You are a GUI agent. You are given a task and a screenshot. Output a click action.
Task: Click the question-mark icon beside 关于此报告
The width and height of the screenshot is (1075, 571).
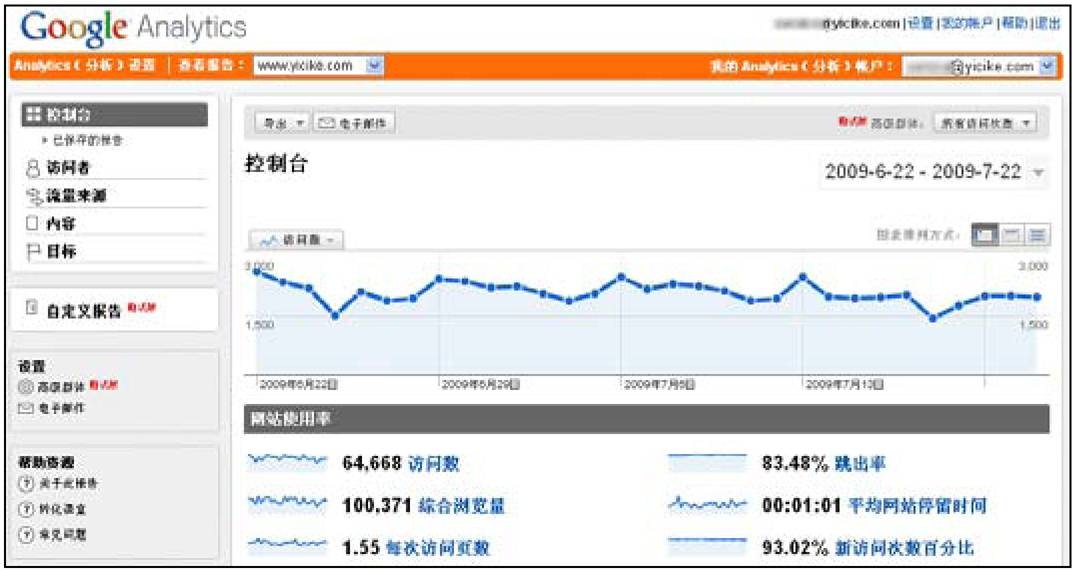pos(26,484)
